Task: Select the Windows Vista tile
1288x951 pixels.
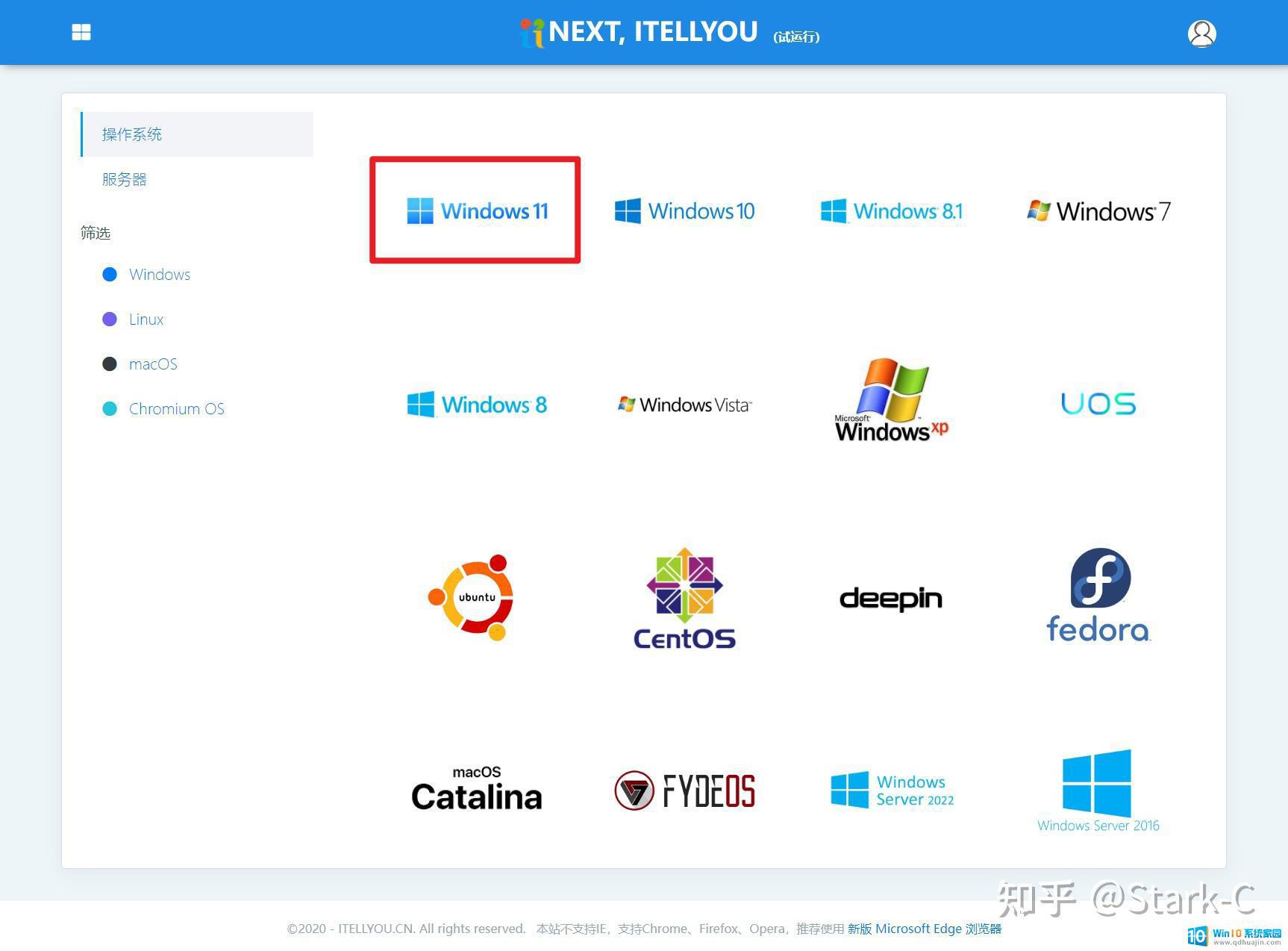Action: point(684,405)
